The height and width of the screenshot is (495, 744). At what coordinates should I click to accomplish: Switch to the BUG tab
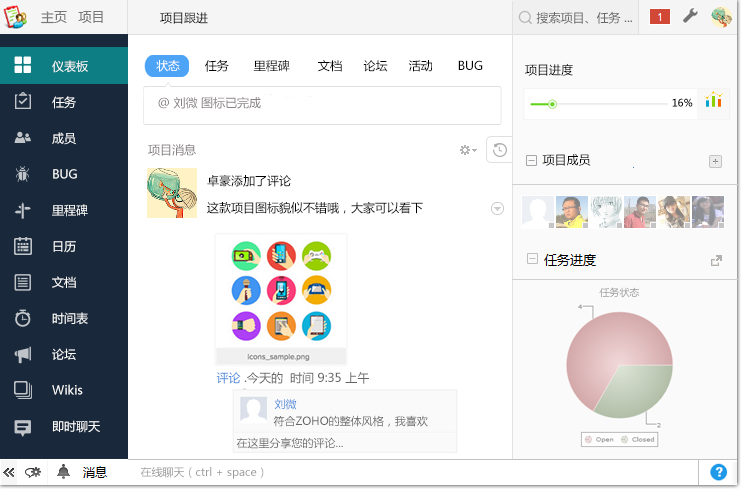[470, 65]
